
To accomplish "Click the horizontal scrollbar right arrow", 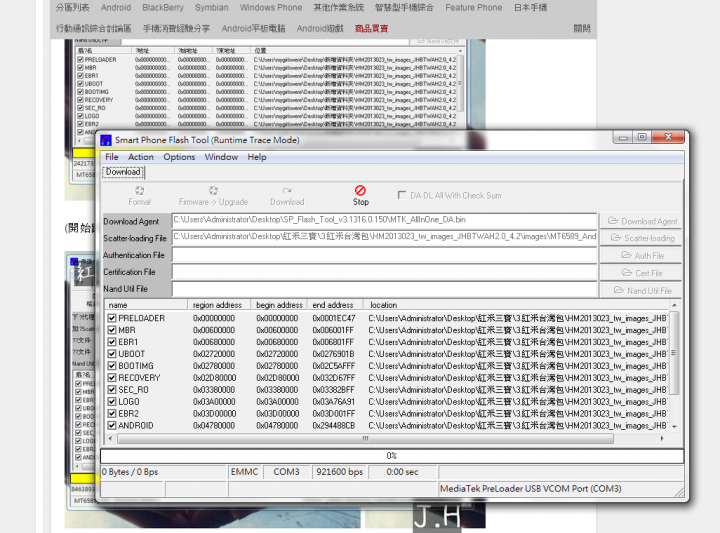I will [x=662, y=438].
